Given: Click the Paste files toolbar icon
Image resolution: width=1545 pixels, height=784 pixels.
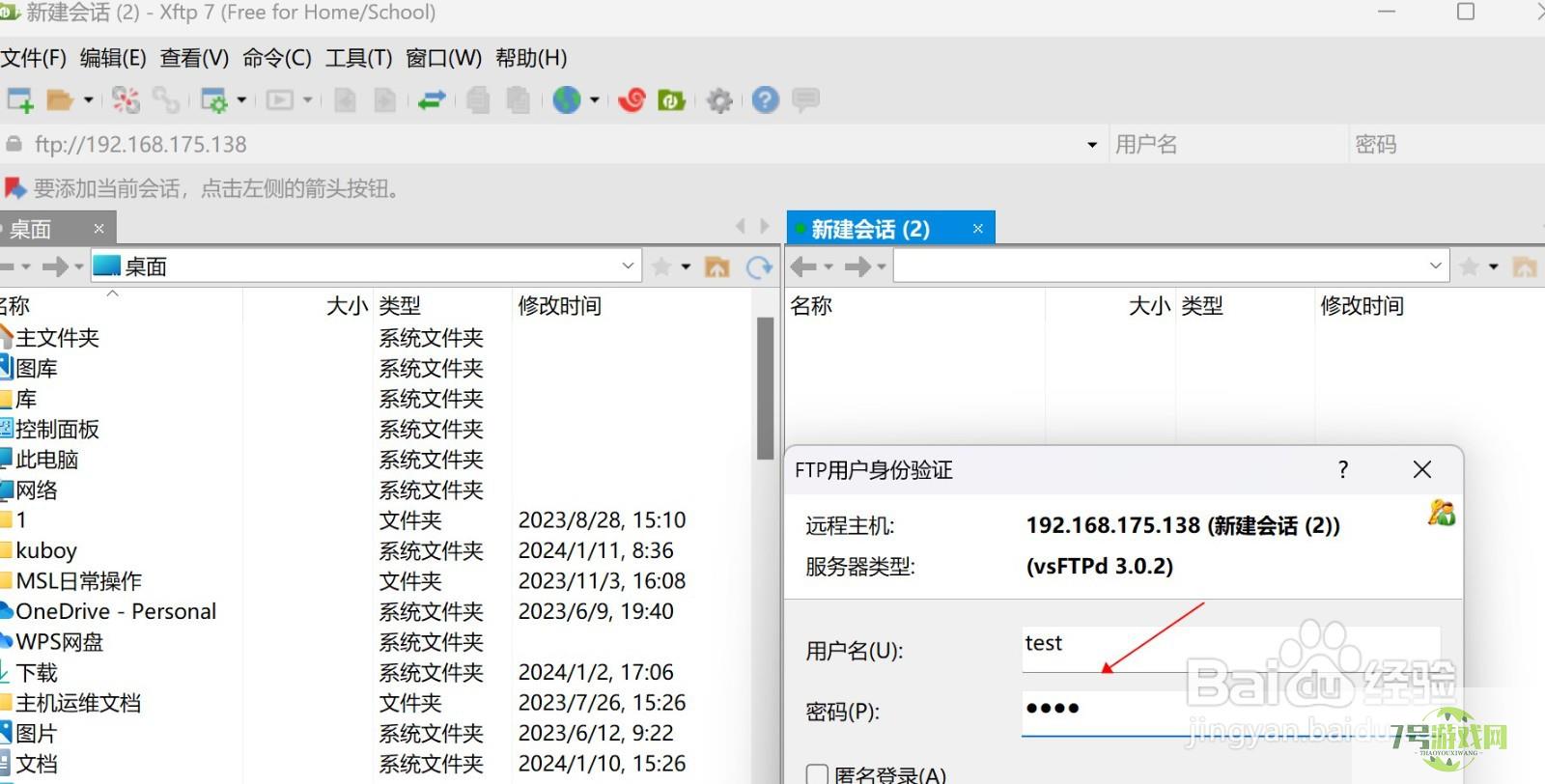Looking at the screenshot, I should coord(519,99).
